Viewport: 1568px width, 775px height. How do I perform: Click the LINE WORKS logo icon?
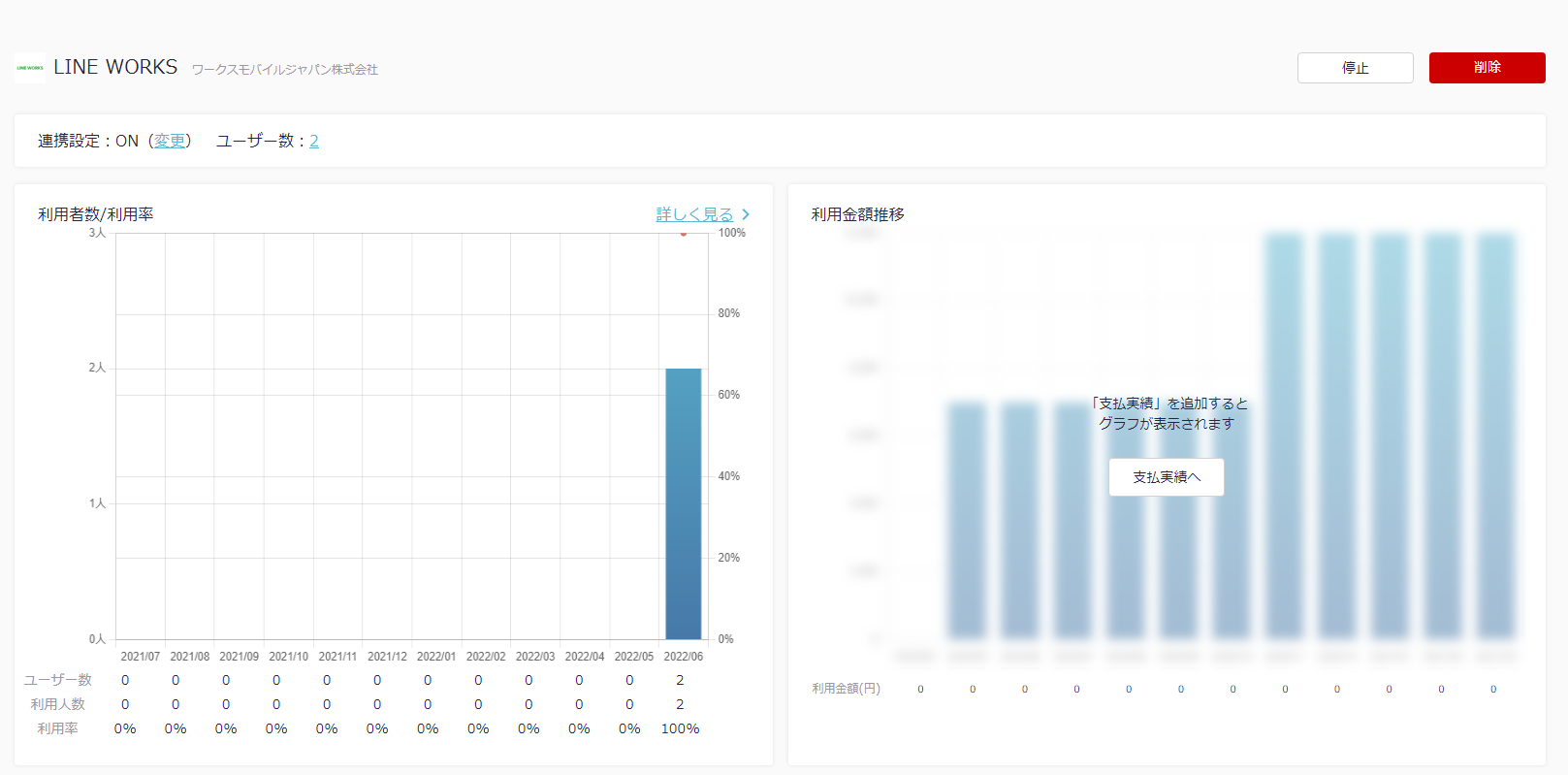(x=30, y=68)
